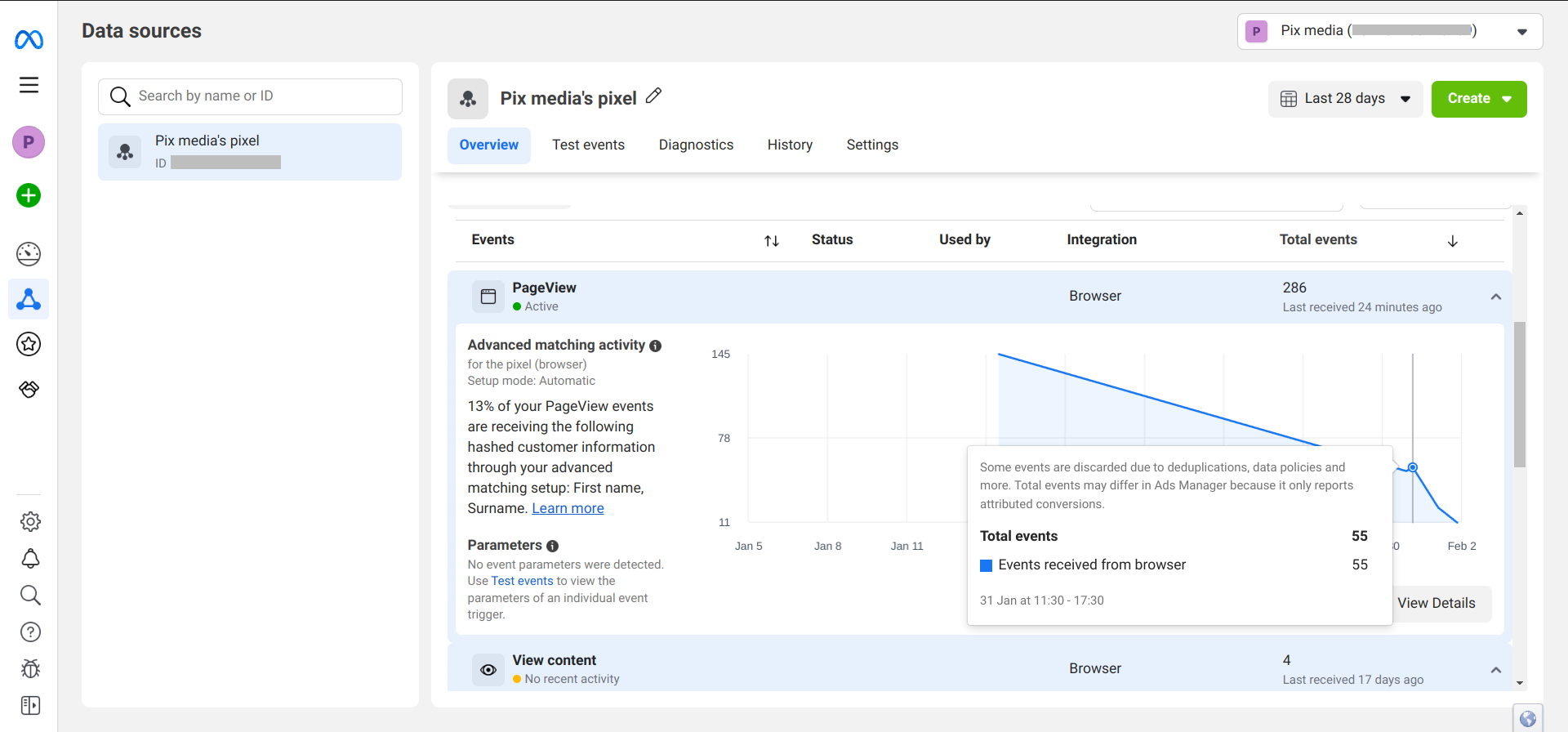Click the vertical scrollbar thumb
Screen dimensions: 1568x732
click(x=1519, y=394)
